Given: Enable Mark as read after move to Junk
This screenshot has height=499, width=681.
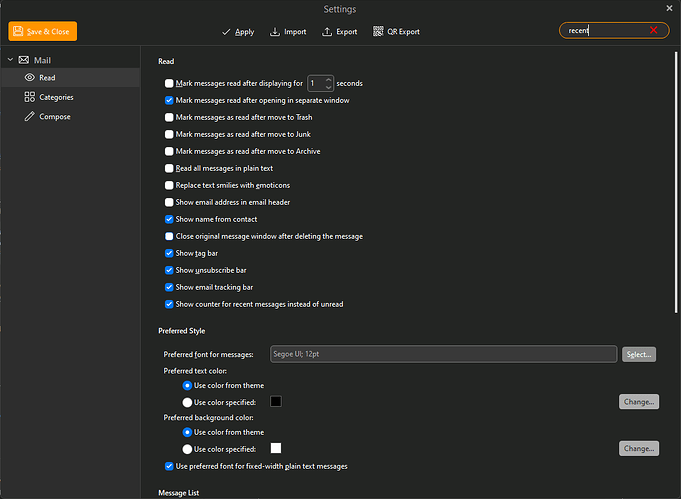Looking at the screenshot, I should pyautogui.click(x=169, y=134).
